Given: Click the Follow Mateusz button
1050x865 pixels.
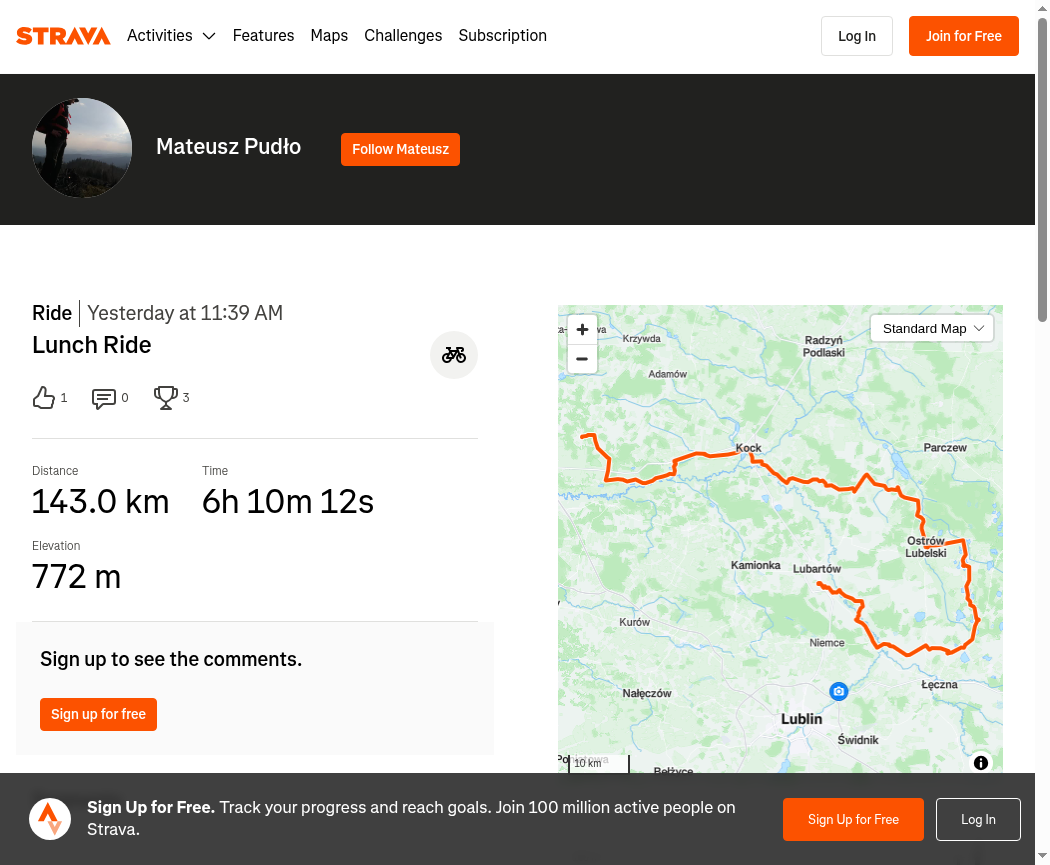Looking at the screenshot, I should pyautogui.click(x=400, y=149).
